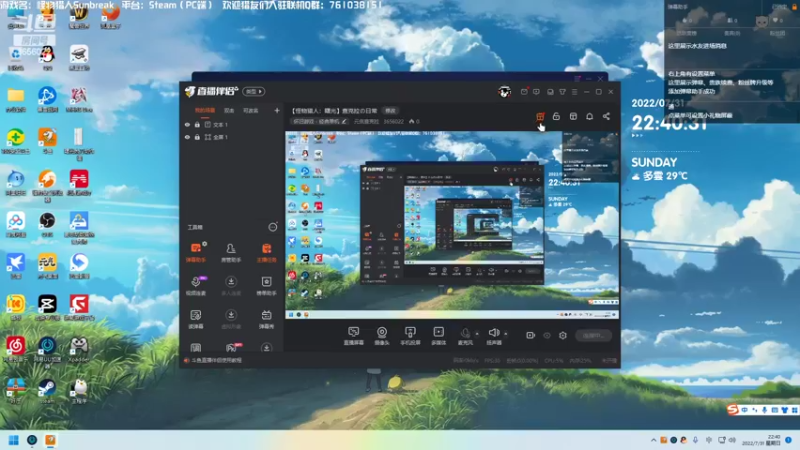Open the Steam desktop shortcut
This screenshot has width=800, height=450.
tap(47, 391)
